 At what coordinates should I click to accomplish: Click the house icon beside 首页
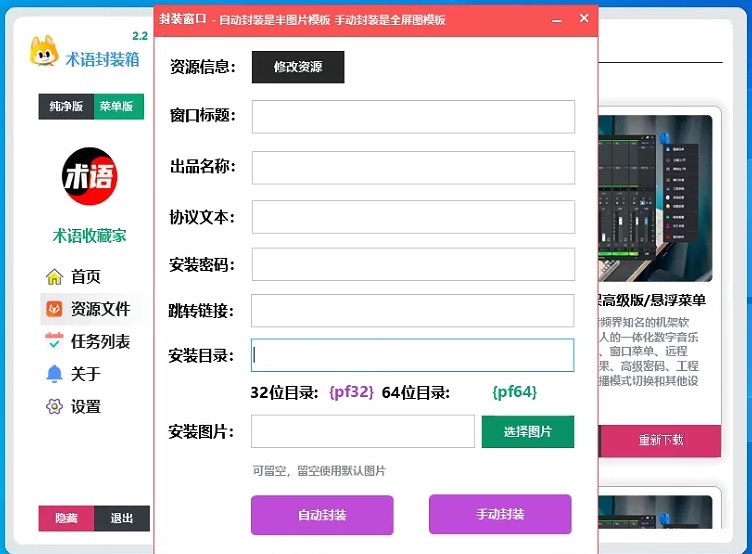[x=54, y=276]
